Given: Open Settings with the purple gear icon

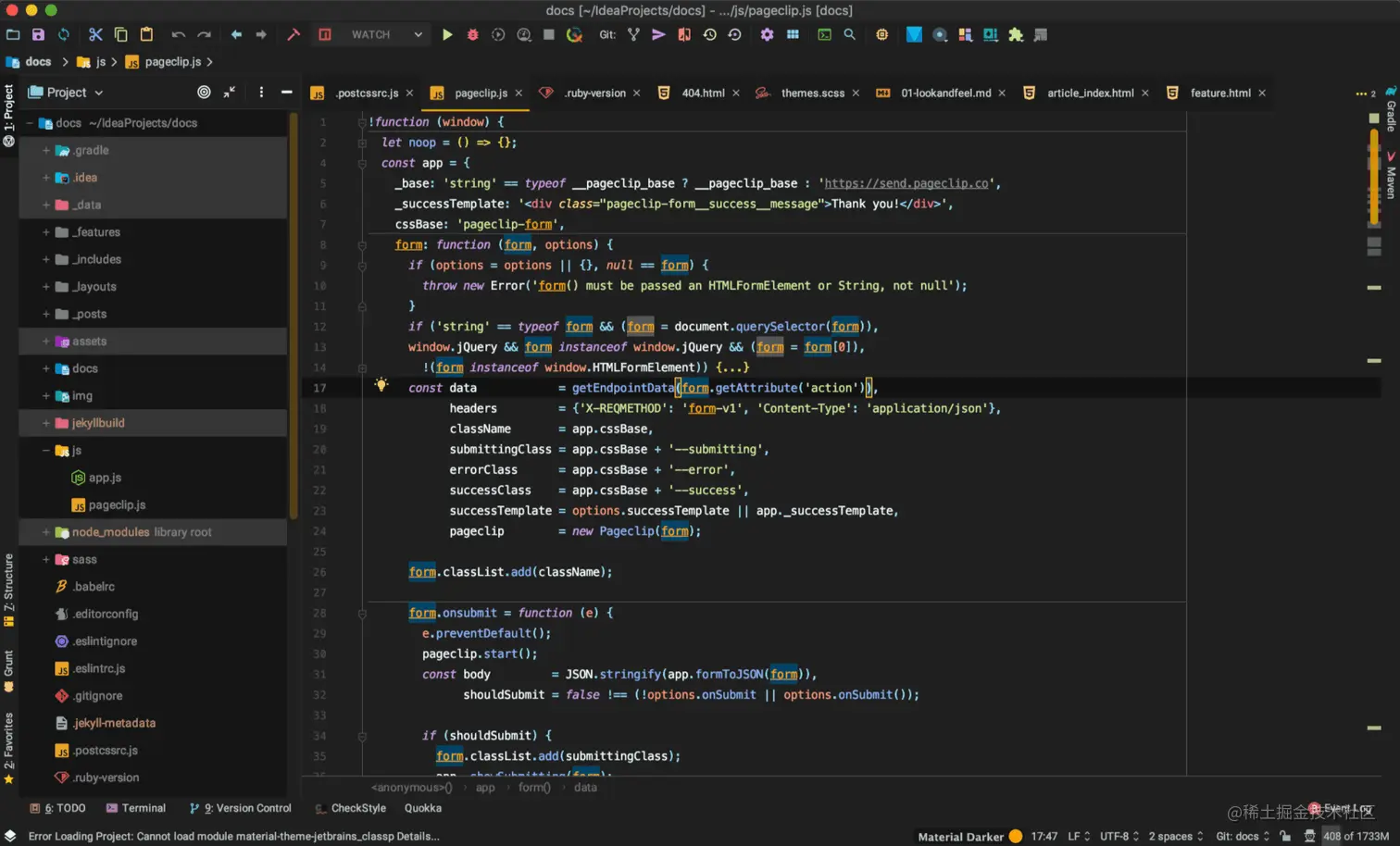Looking at the screenshot, I should pyautogui.click(x=767, y=34).
